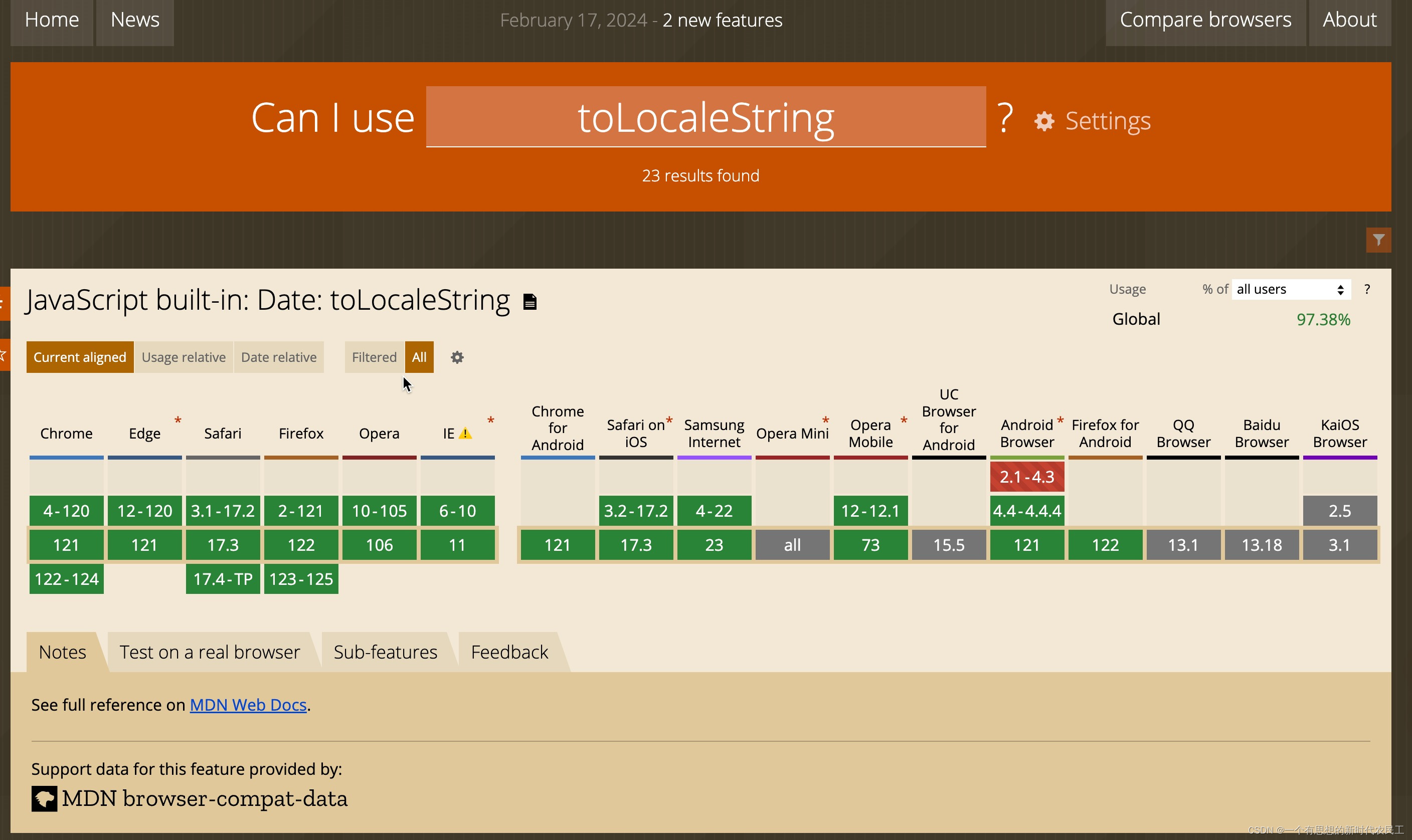Toggle the Date relative view button

[278, 357]
